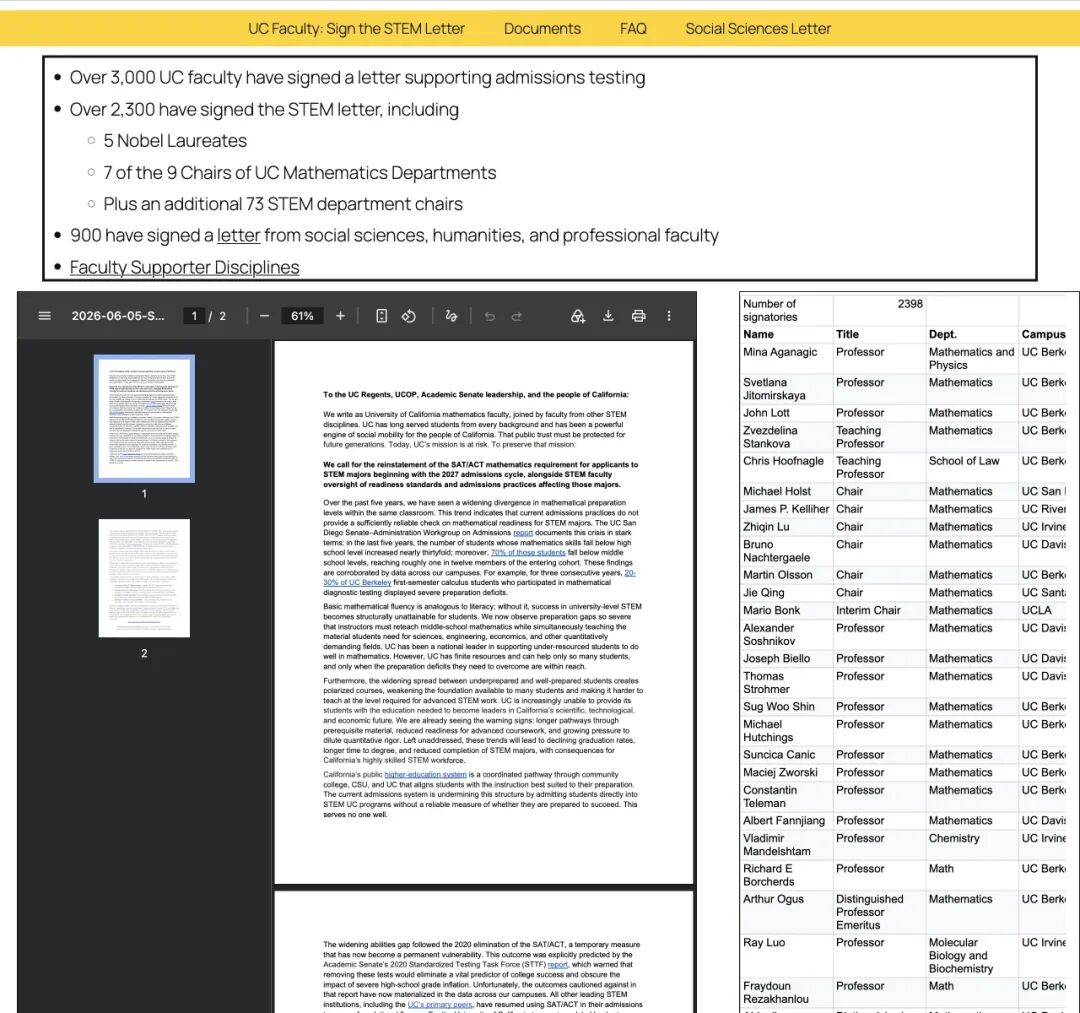1080x1013 pixels.
Task: Select the draw annotation tool
Action: coord(451,316)
